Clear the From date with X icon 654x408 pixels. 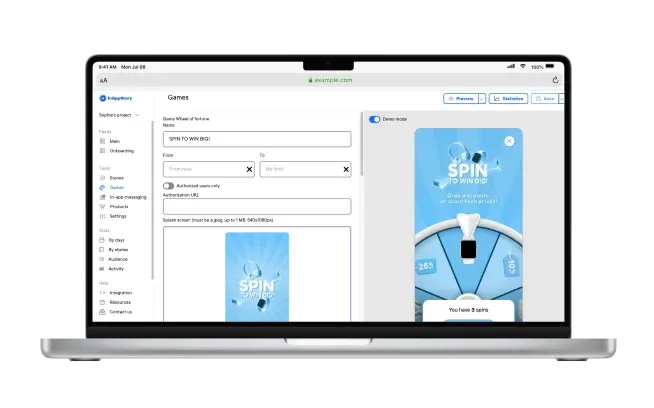point(249,170)
